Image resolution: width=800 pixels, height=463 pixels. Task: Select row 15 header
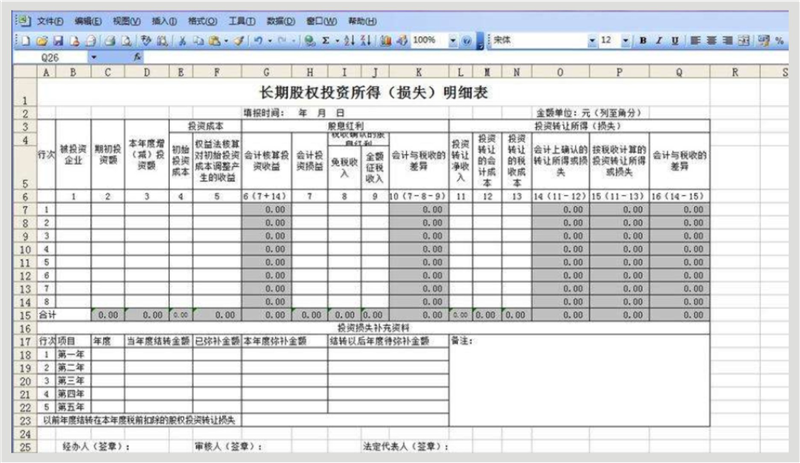pyautogui.click(x=25, y=315)
